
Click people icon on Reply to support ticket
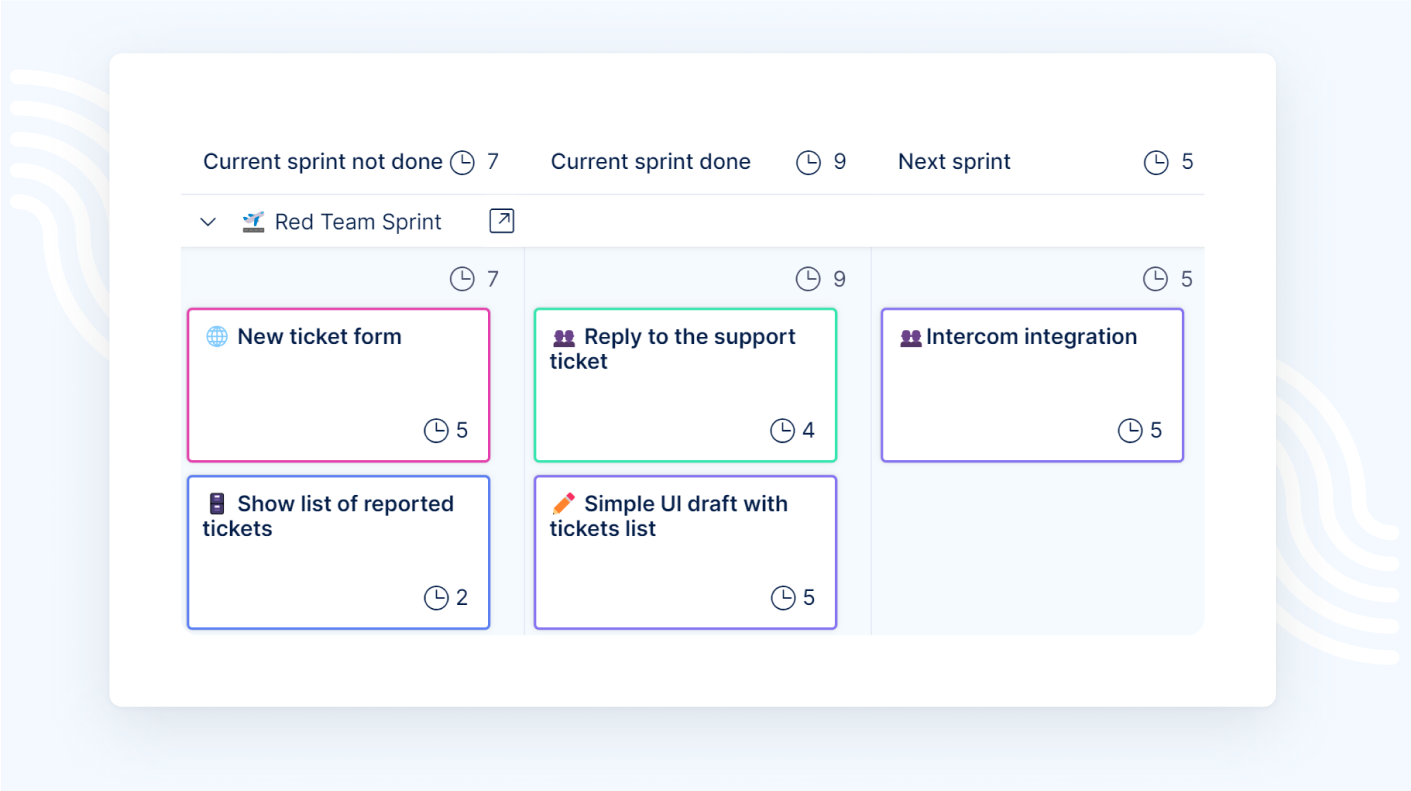(564, 338)
